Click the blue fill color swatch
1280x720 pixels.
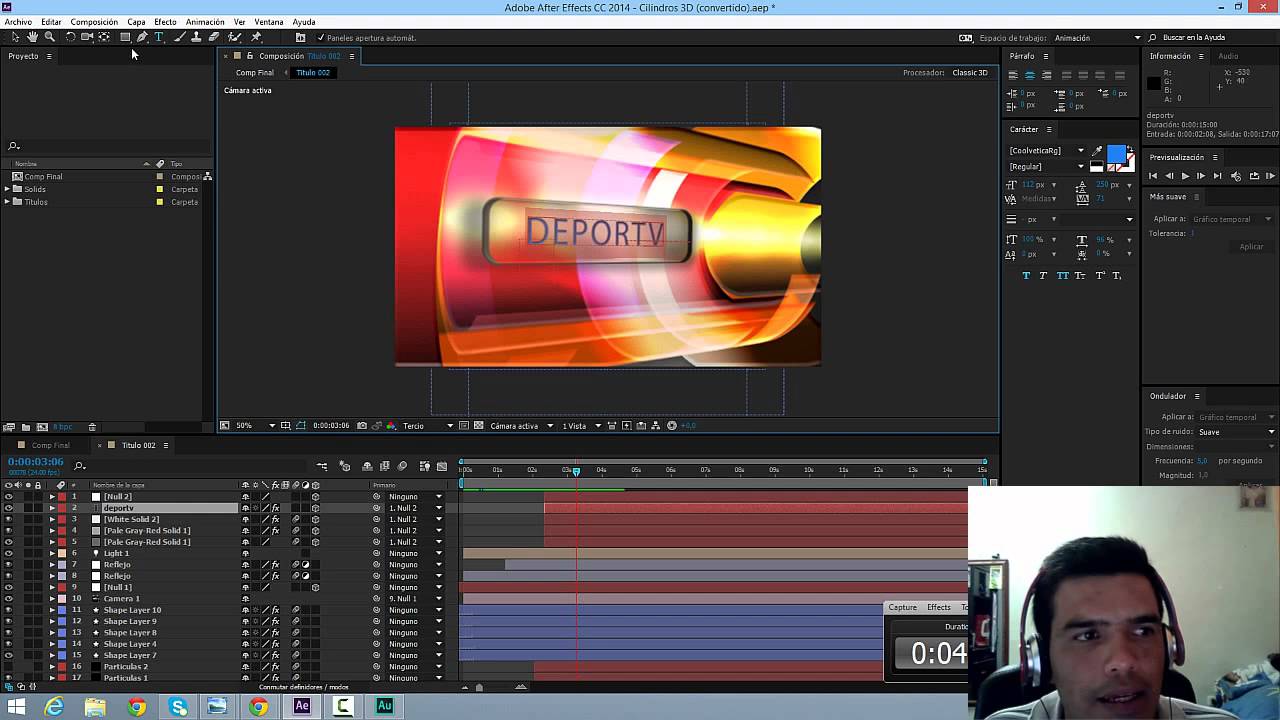(x=1116, y=154)
